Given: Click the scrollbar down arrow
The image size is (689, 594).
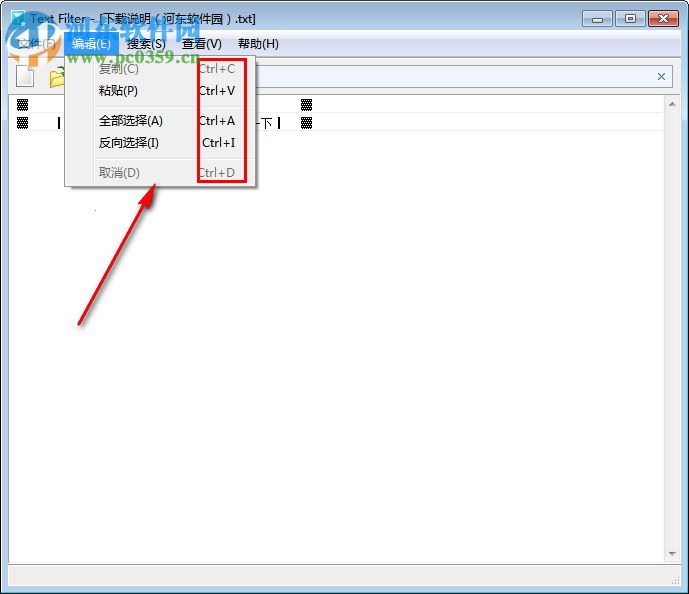Looking at the screenshot, I should (672, 554).
